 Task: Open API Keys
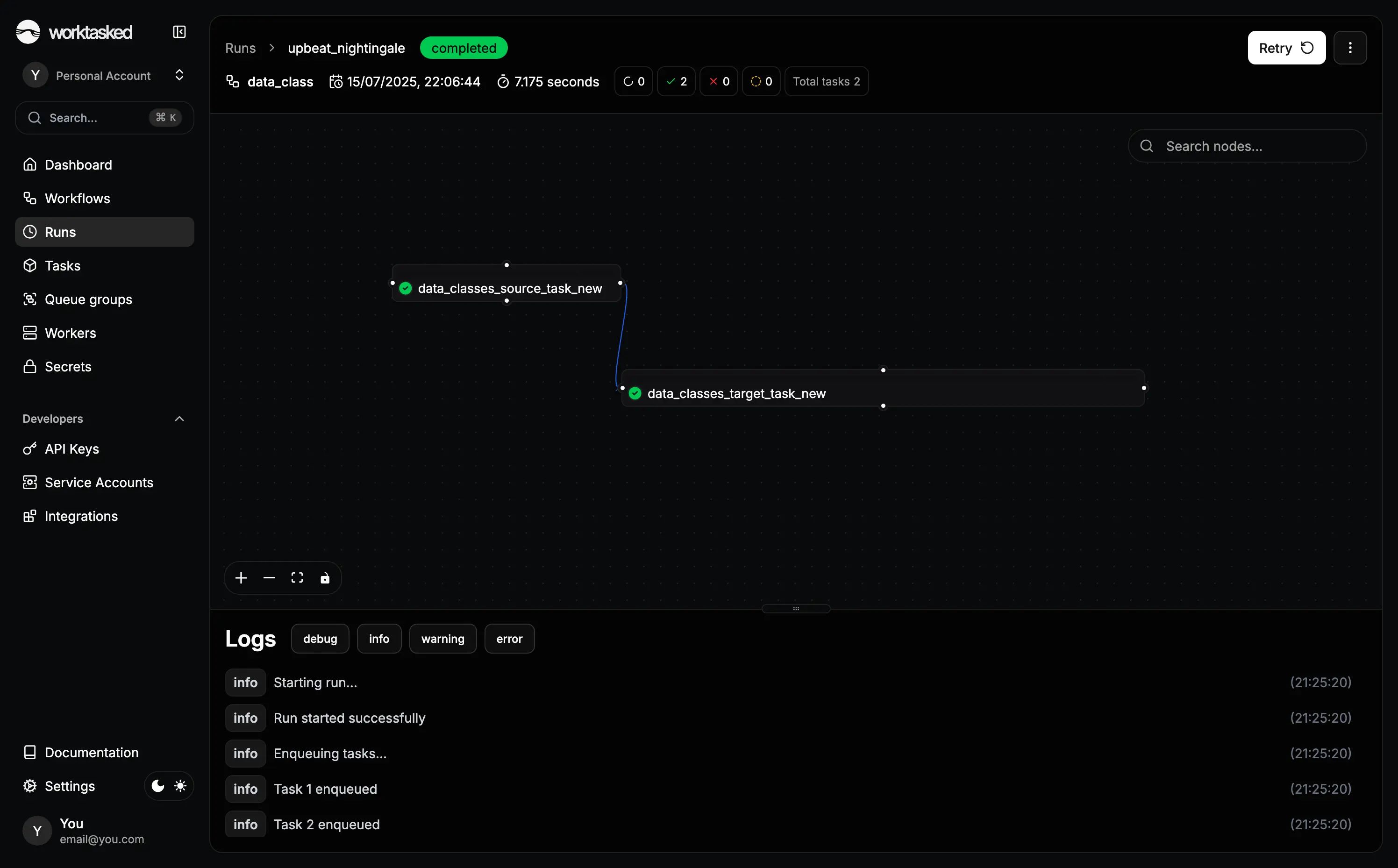[105, 449]
